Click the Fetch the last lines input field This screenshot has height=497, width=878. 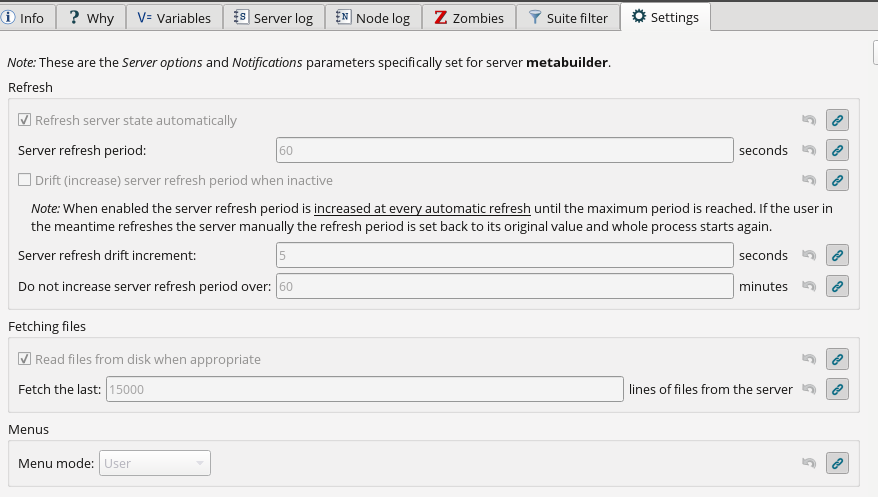[364, 390]
